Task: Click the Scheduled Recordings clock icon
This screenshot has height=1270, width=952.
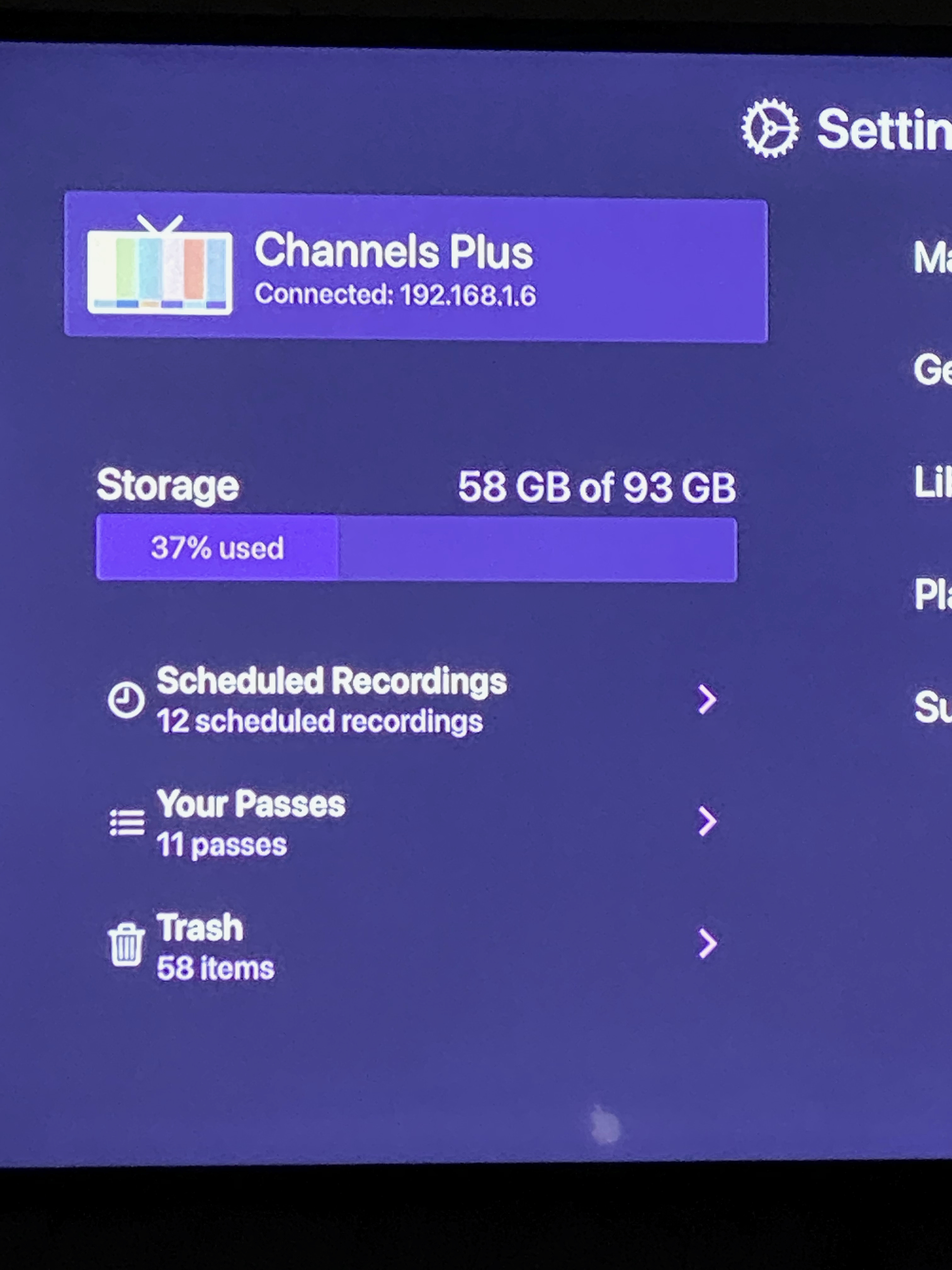Action: point(126,699)
